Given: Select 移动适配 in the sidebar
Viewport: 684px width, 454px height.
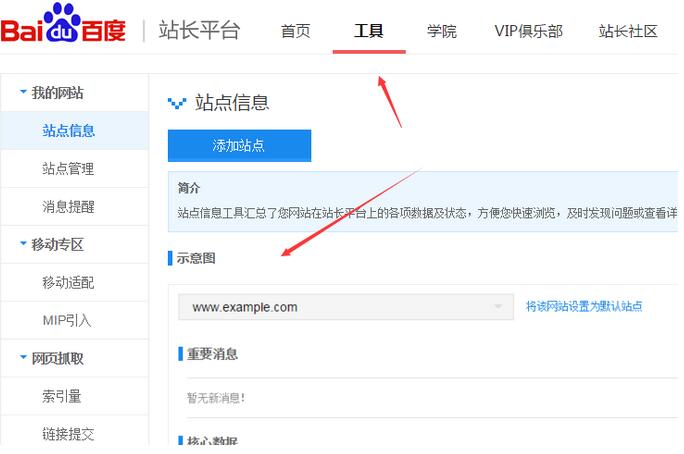Looking at the screenshot, I should [69, 283].
